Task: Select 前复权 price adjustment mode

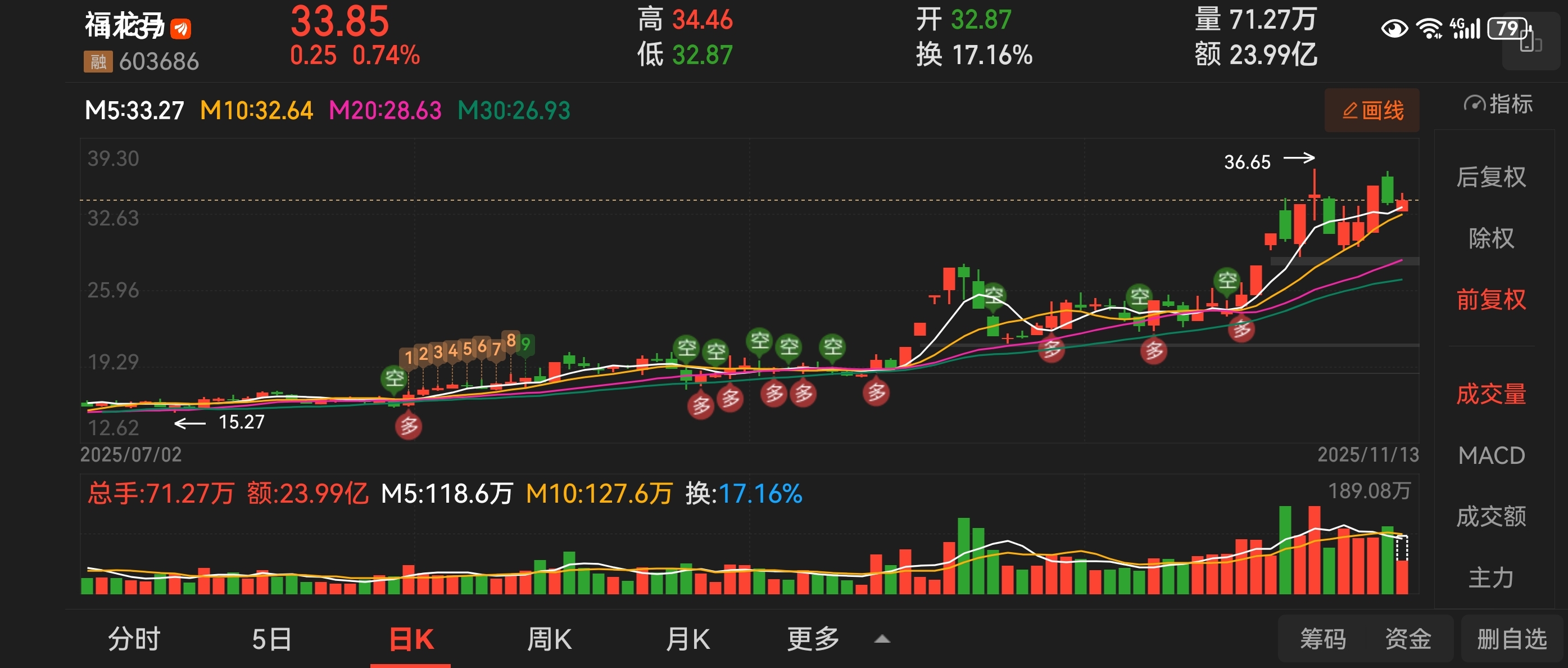Action: click(x=1490, y=299)
